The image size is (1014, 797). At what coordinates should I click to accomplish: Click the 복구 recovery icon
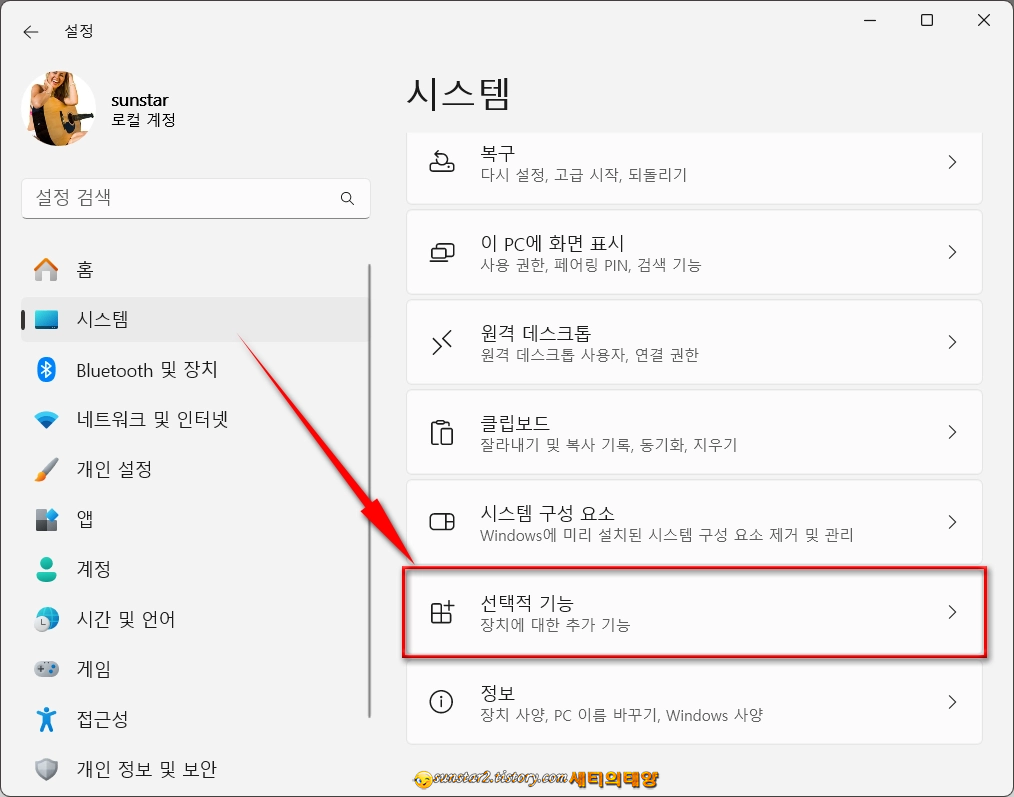pyautogui.click(x=442, y=162)
